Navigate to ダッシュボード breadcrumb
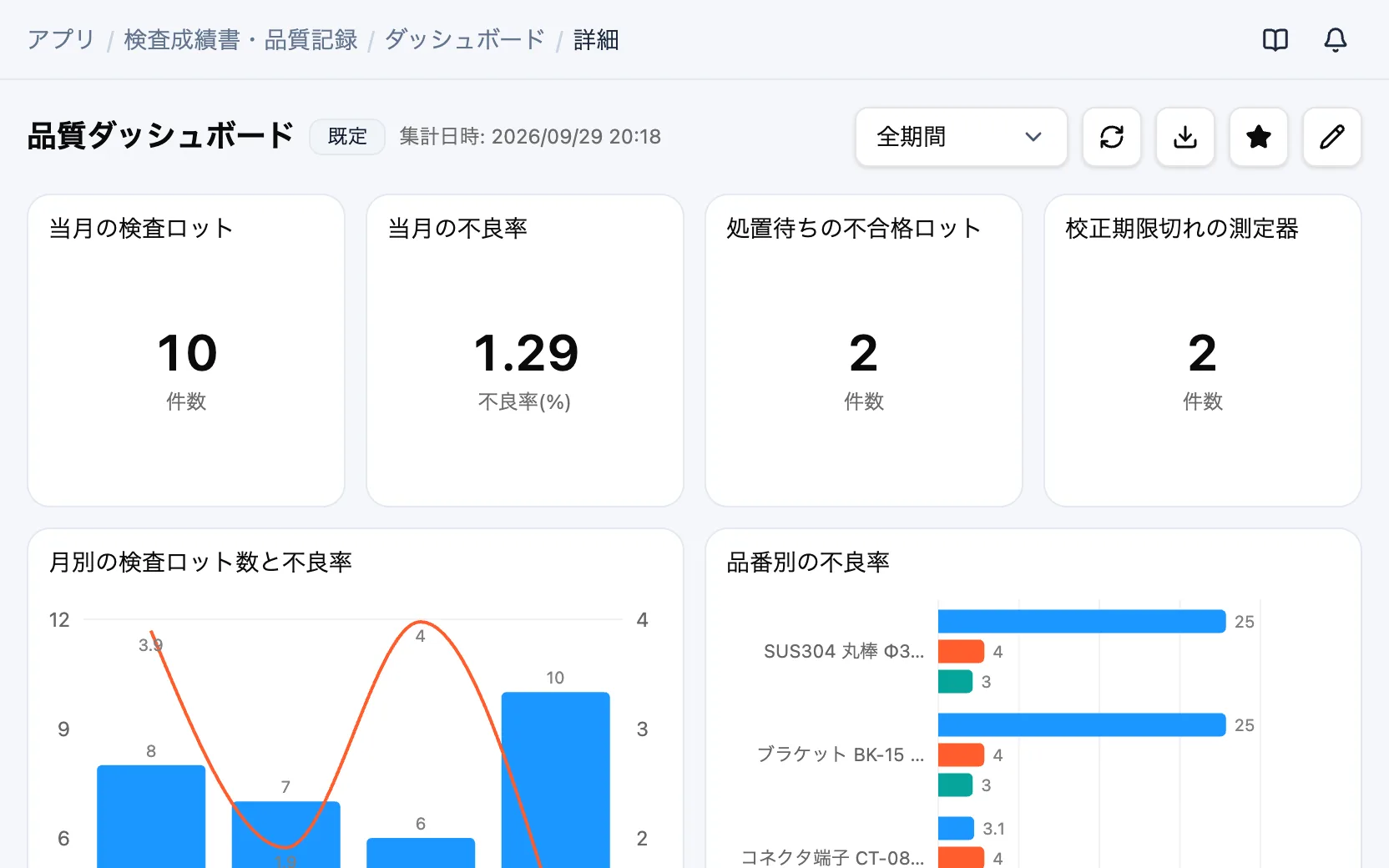Viewport: 1389px width, 868px height. coord(465,40)
